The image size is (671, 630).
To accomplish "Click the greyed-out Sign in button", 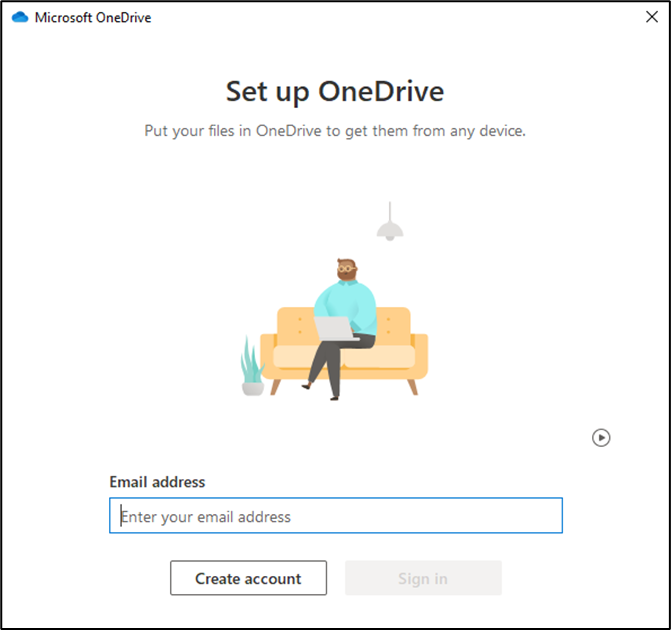I will pyautogui.click(x=423, y=578).
